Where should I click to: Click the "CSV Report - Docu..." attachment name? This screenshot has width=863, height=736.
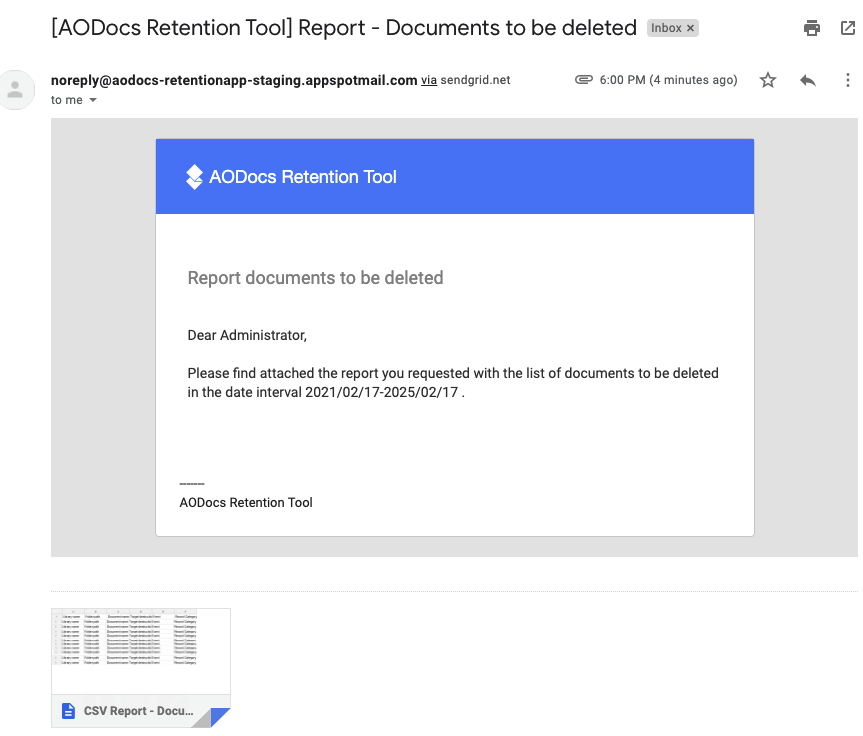click(x=139, y=711)
